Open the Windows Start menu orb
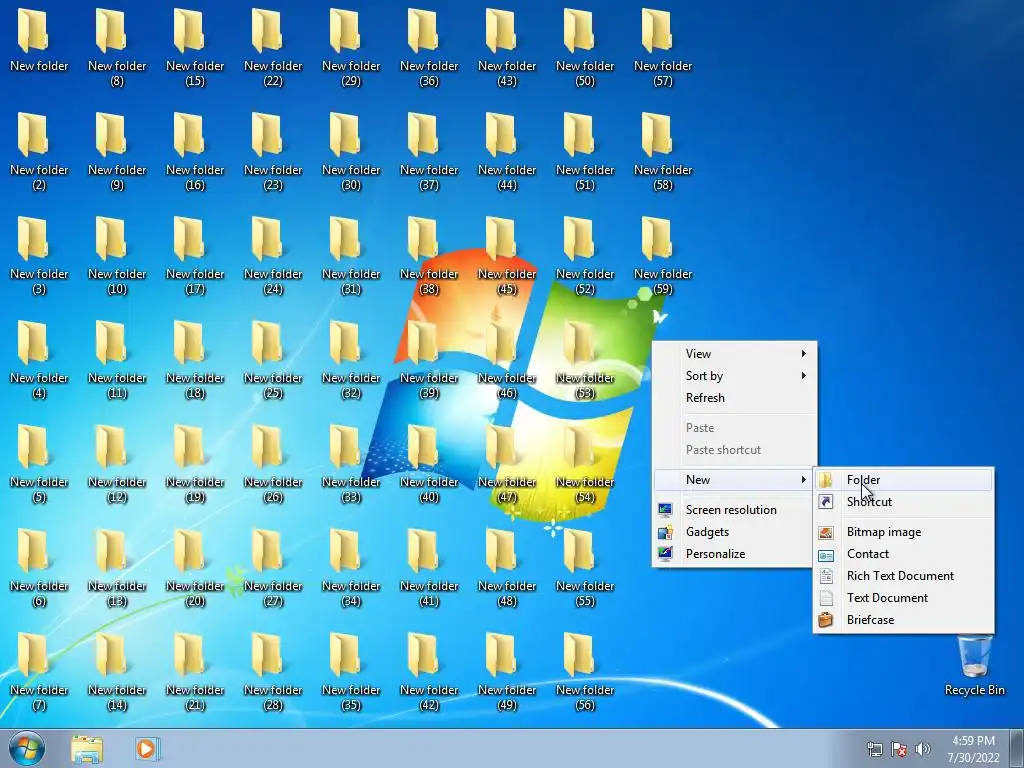Image resolution: width=1024 pixels, height=768 pixels. coord(27,748)
